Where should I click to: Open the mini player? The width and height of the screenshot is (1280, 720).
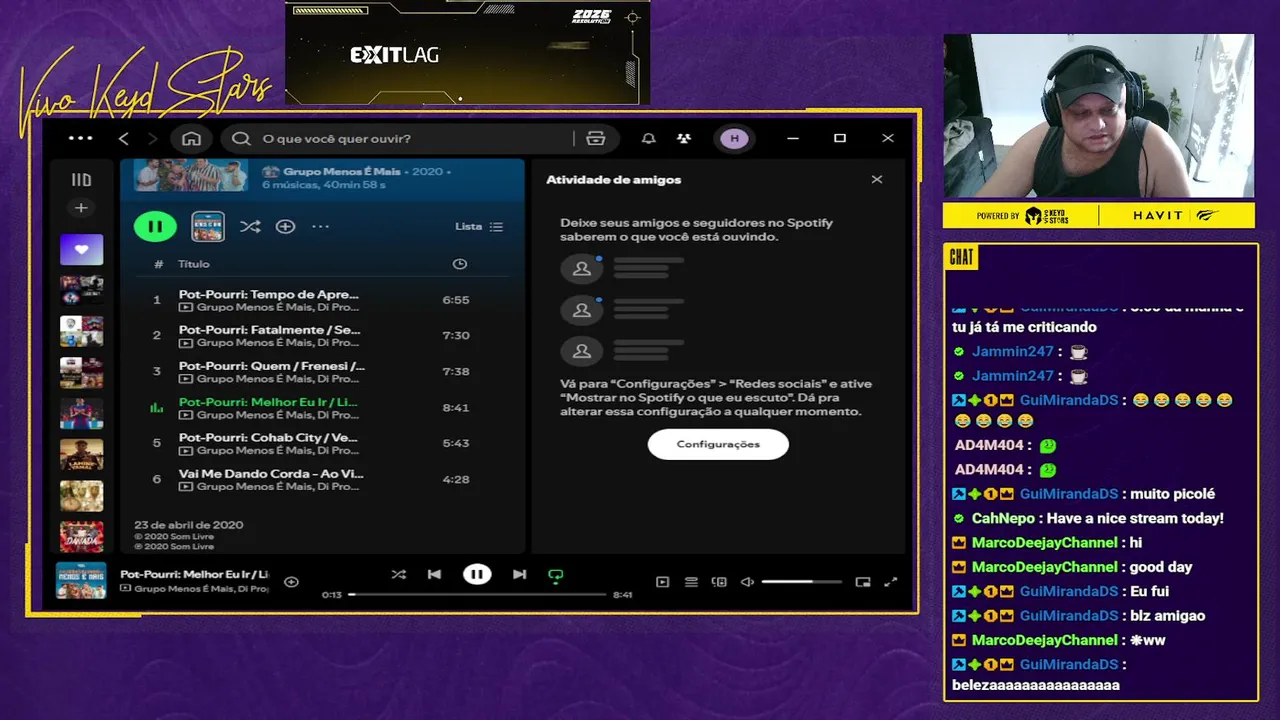pos(863,582)
